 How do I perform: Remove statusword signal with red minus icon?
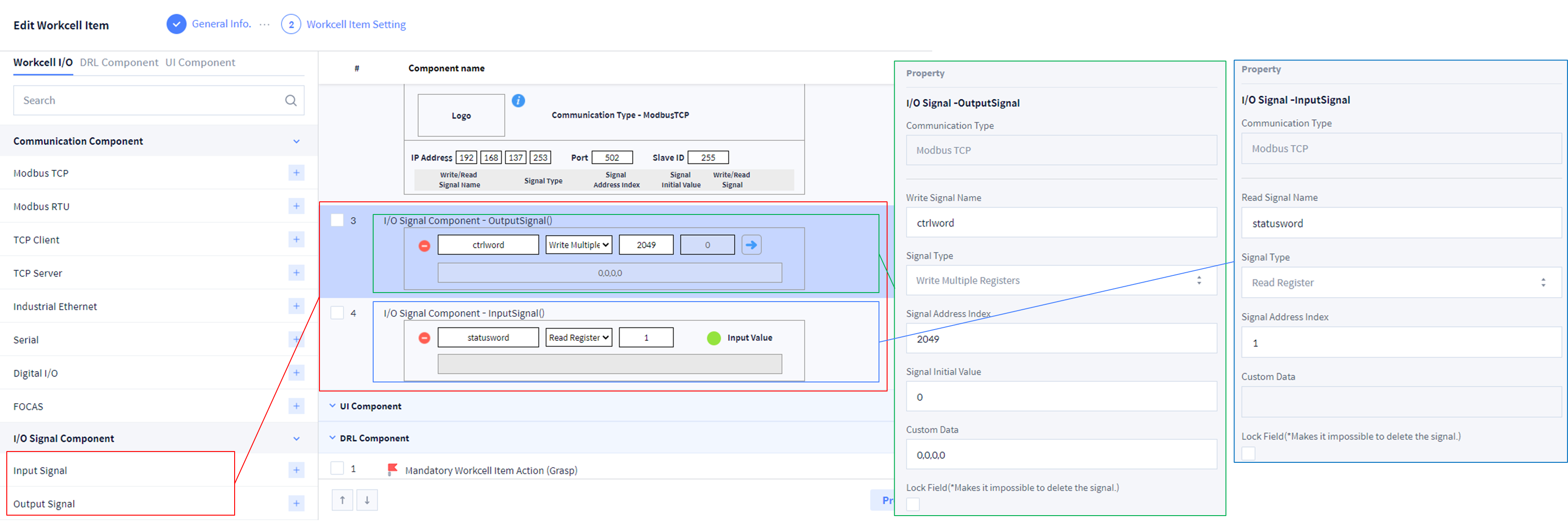424,338
